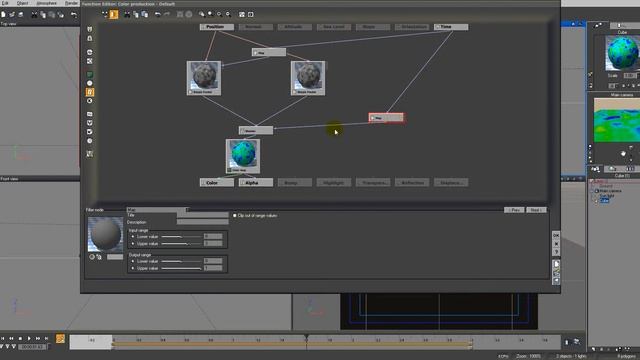Click the Prev button
This screenshot has height=360, width=640.
(514, 210)
